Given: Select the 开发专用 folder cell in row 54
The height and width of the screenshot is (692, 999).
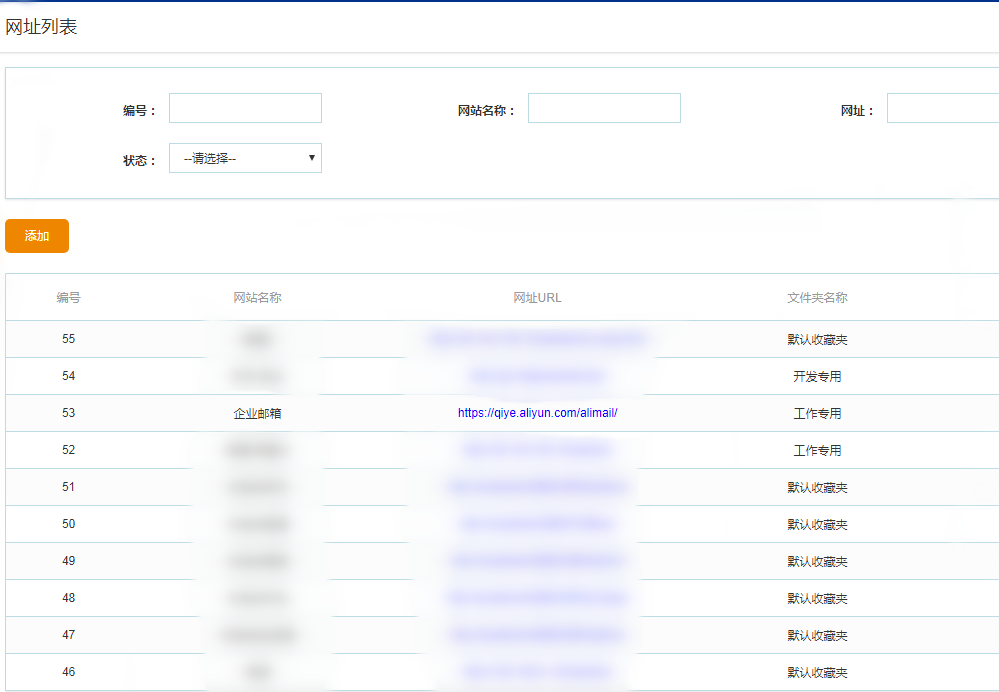Looking at the screenshot, I should [x=817, y=377].
